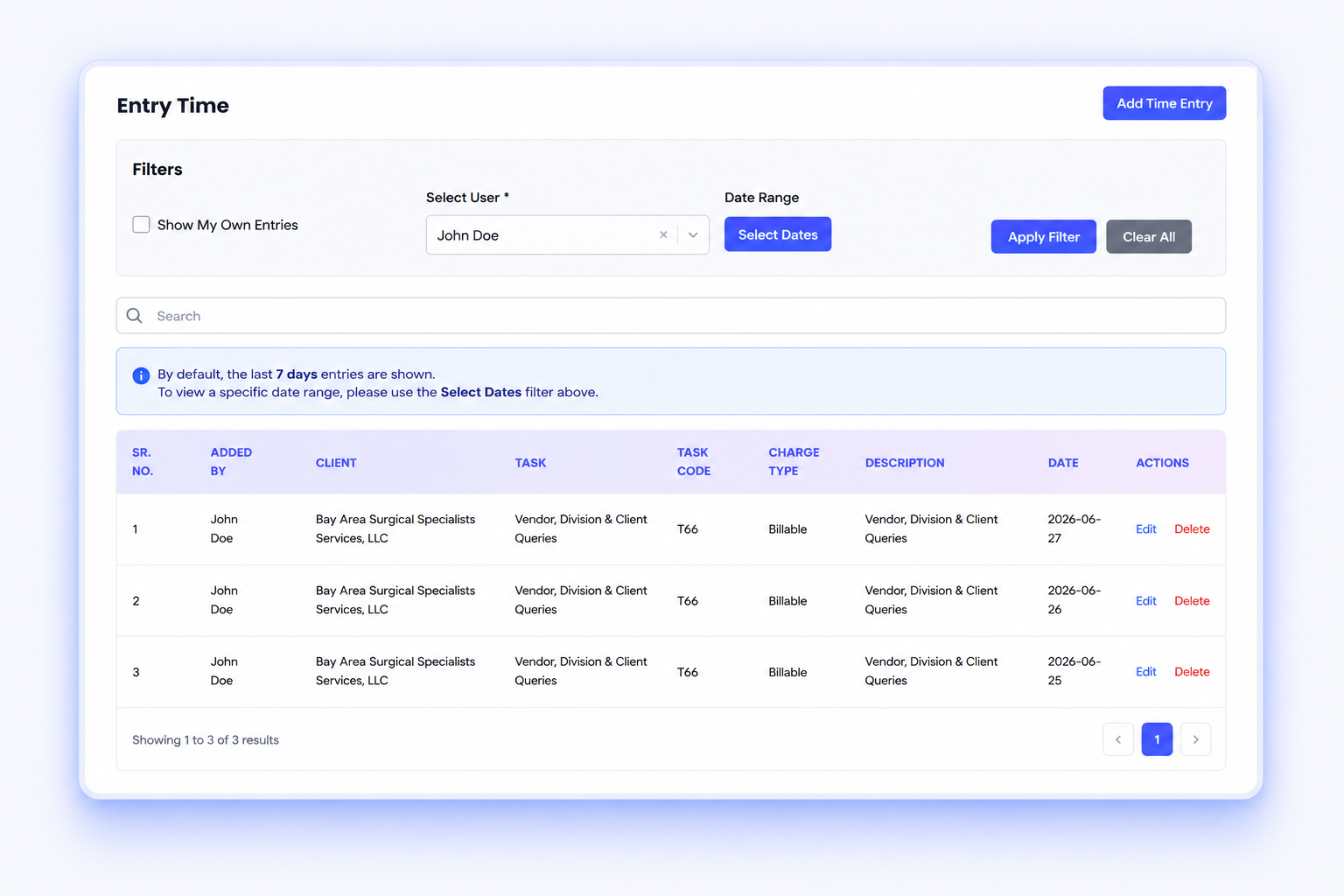Click the Clear All button
This screenshot has height=896, width=1344.
(x=1148, y=236)
